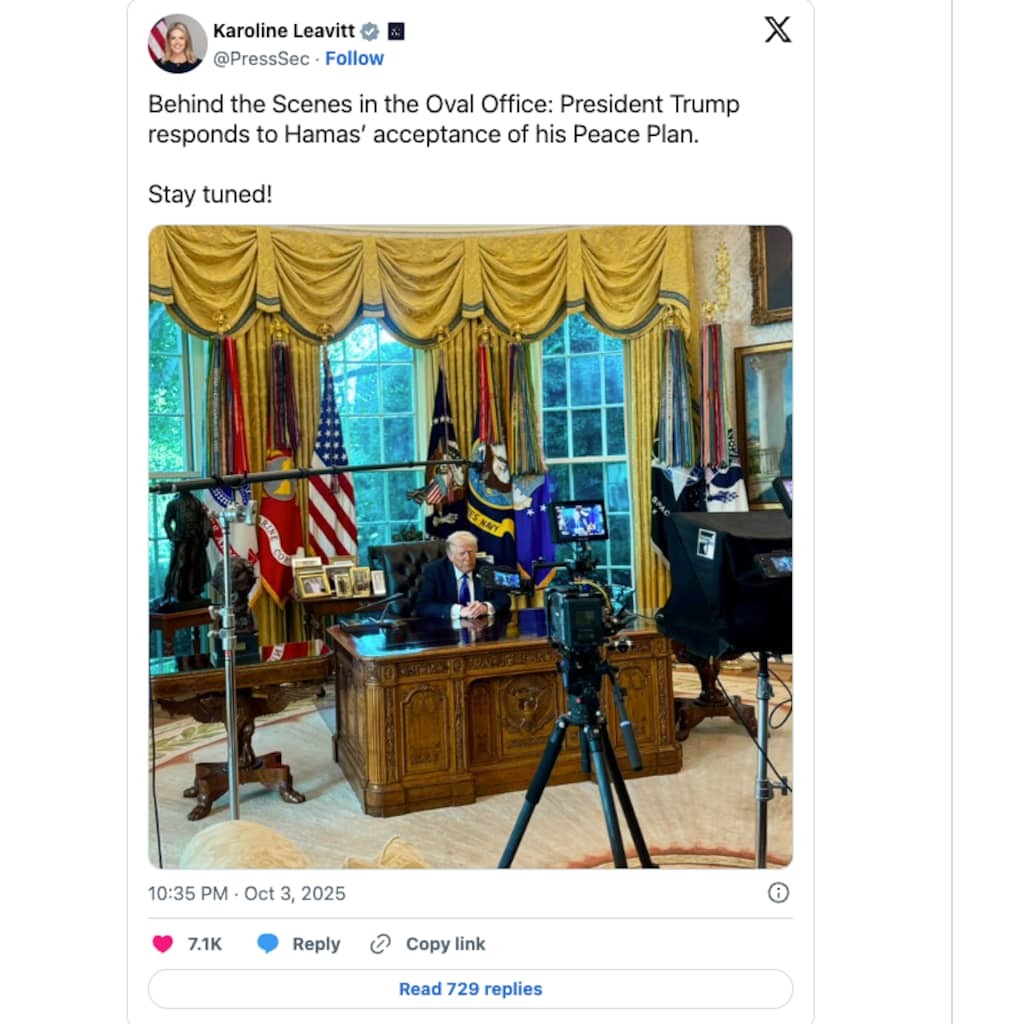Click the grey verified checkmark badge

coord(370,31)
